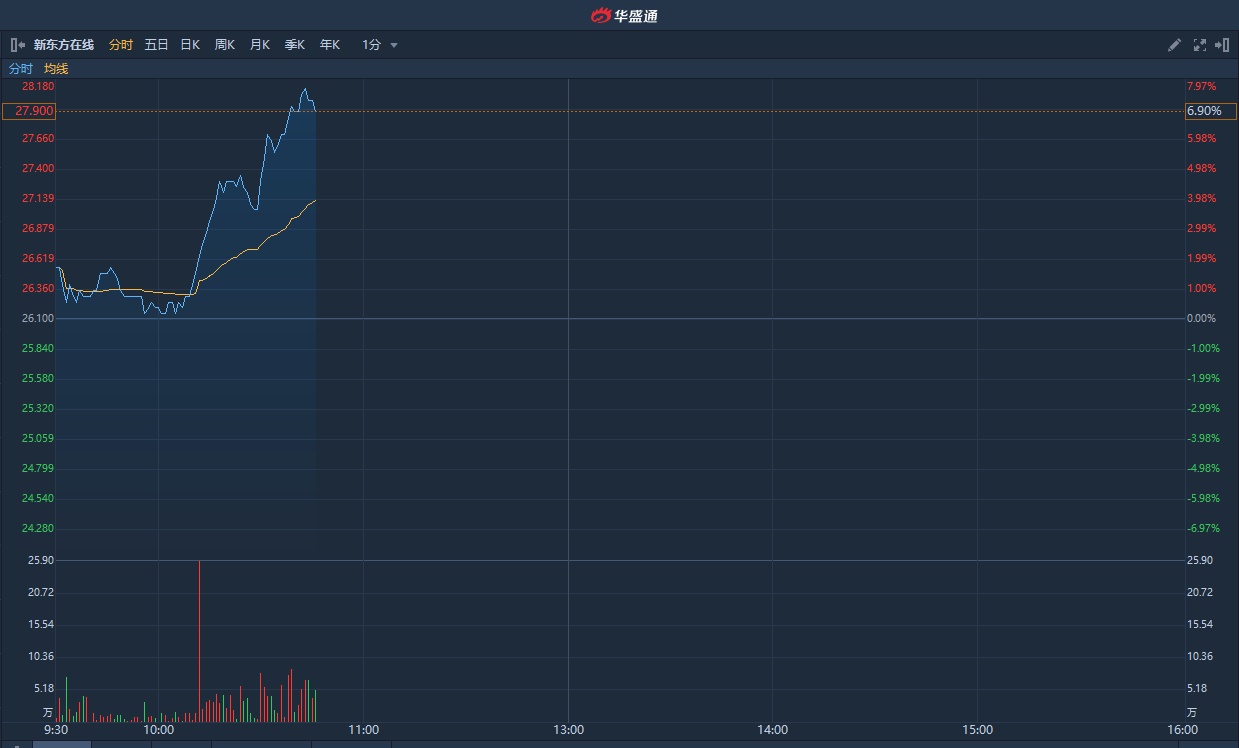This screenshot has height=748, width=1239.
Task: Select the 日K chart tab
Action: tap(190, 45)
